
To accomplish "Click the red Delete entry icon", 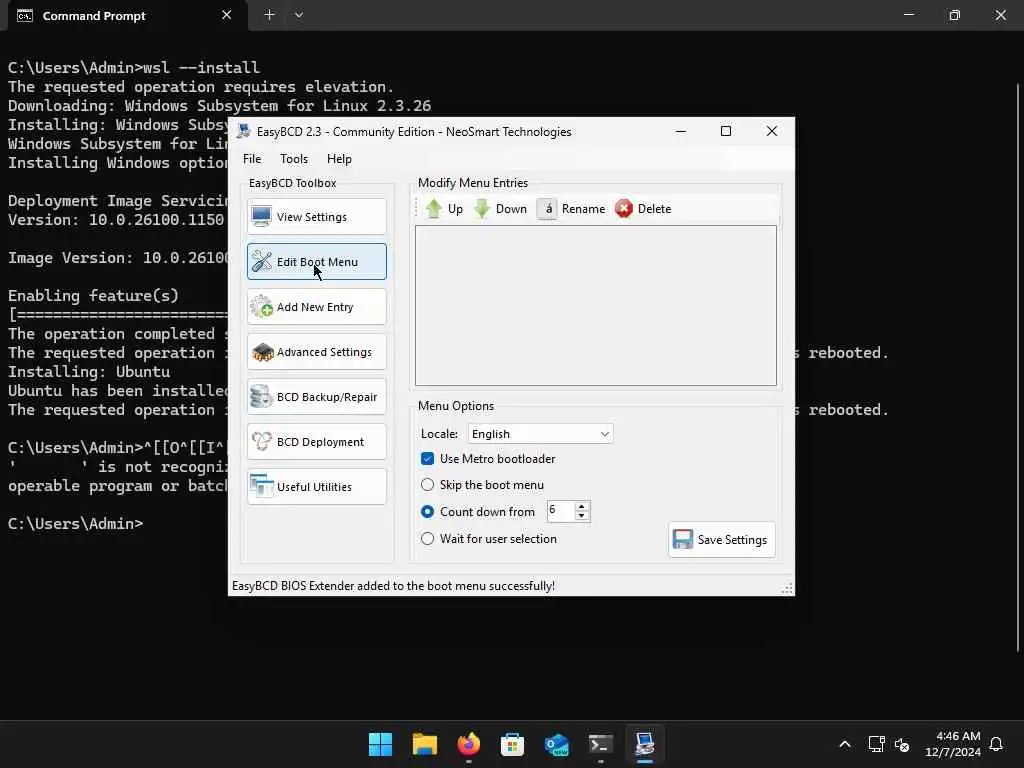I will pos(624,208).
